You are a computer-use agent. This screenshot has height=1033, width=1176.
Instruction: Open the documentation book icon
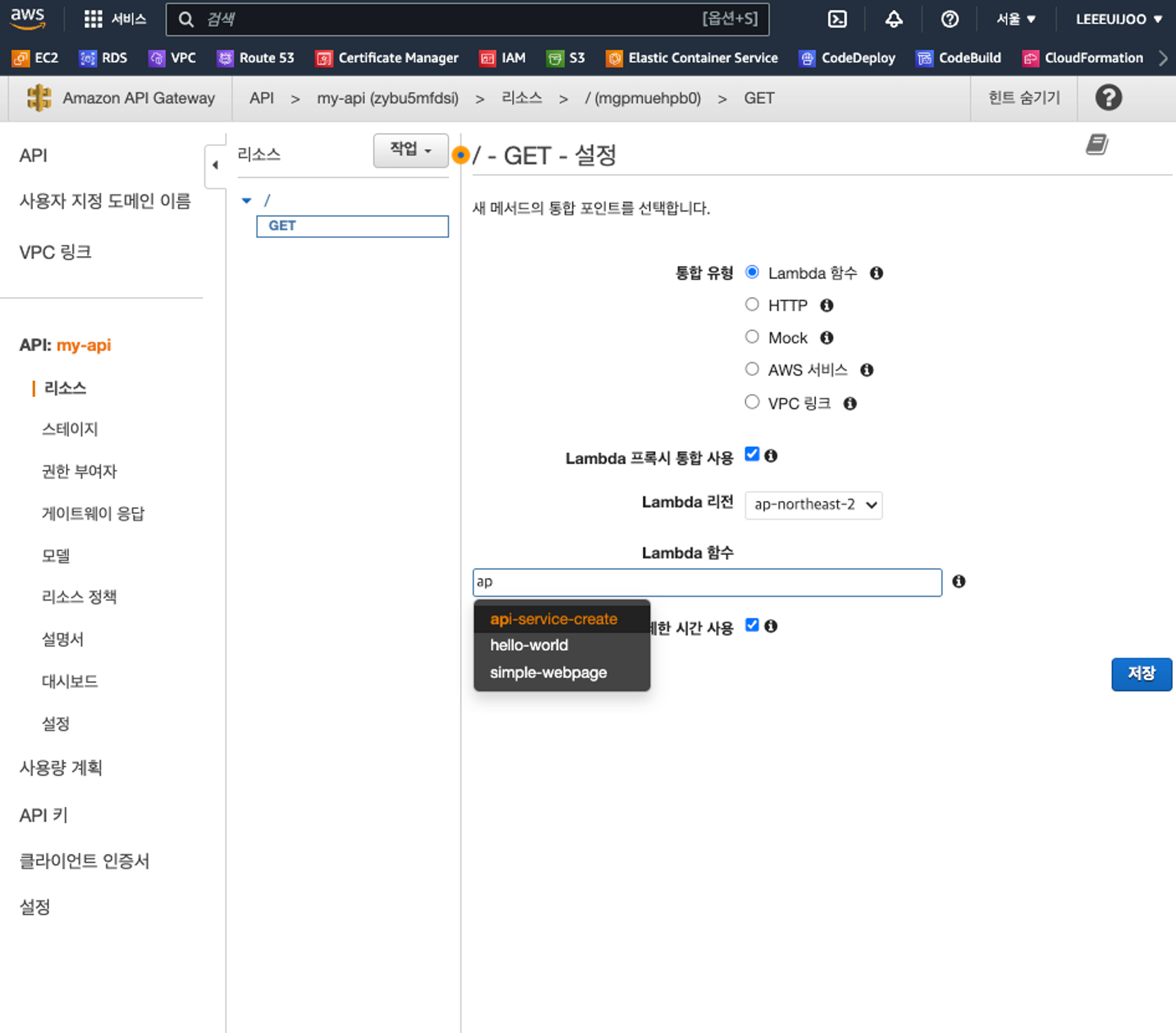click(x=1097, y=144)
